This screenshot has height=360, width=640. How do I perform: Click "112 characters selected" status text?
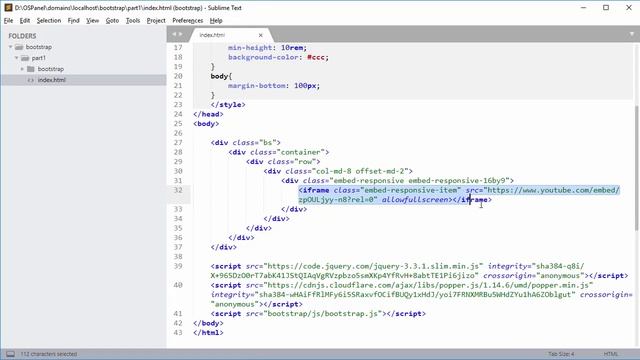49,354
